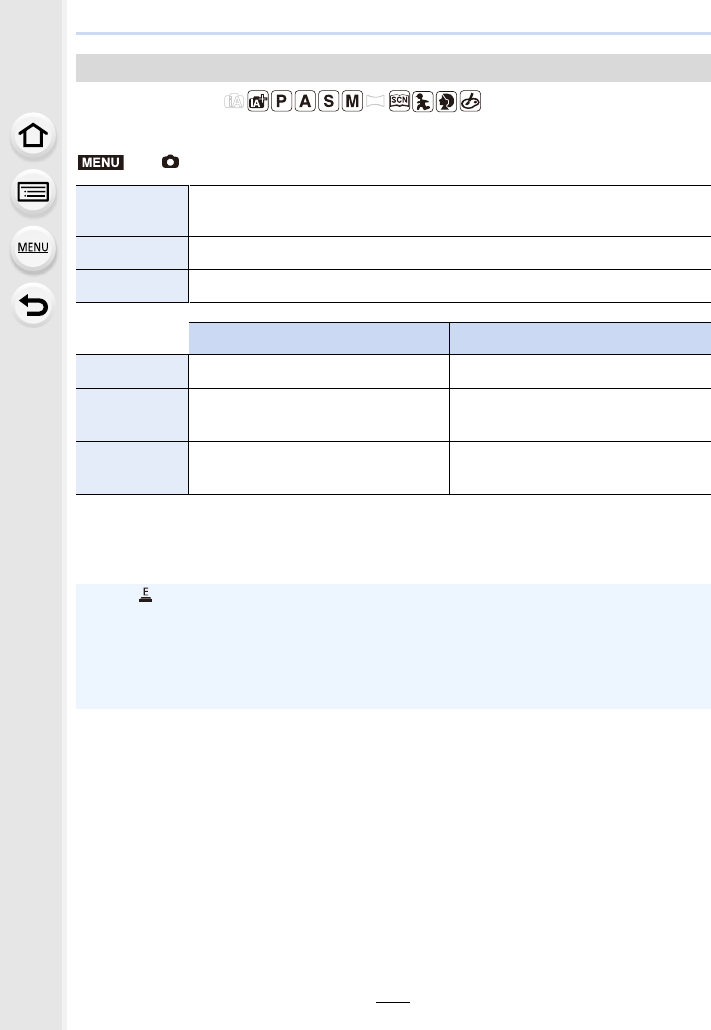Pick the running child mode icon
Image resolution: width=711 pixels, height=1030 pixels.
pos(423,101)
